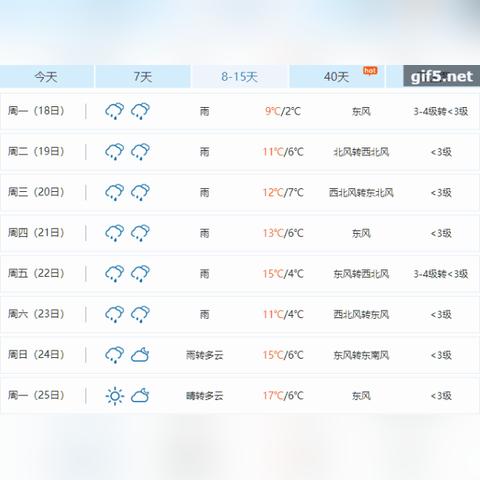Click wind level 3-4级转<3级 in 周五 row
The height and width of the screenshot is (480, 480).
click(441, 274)
